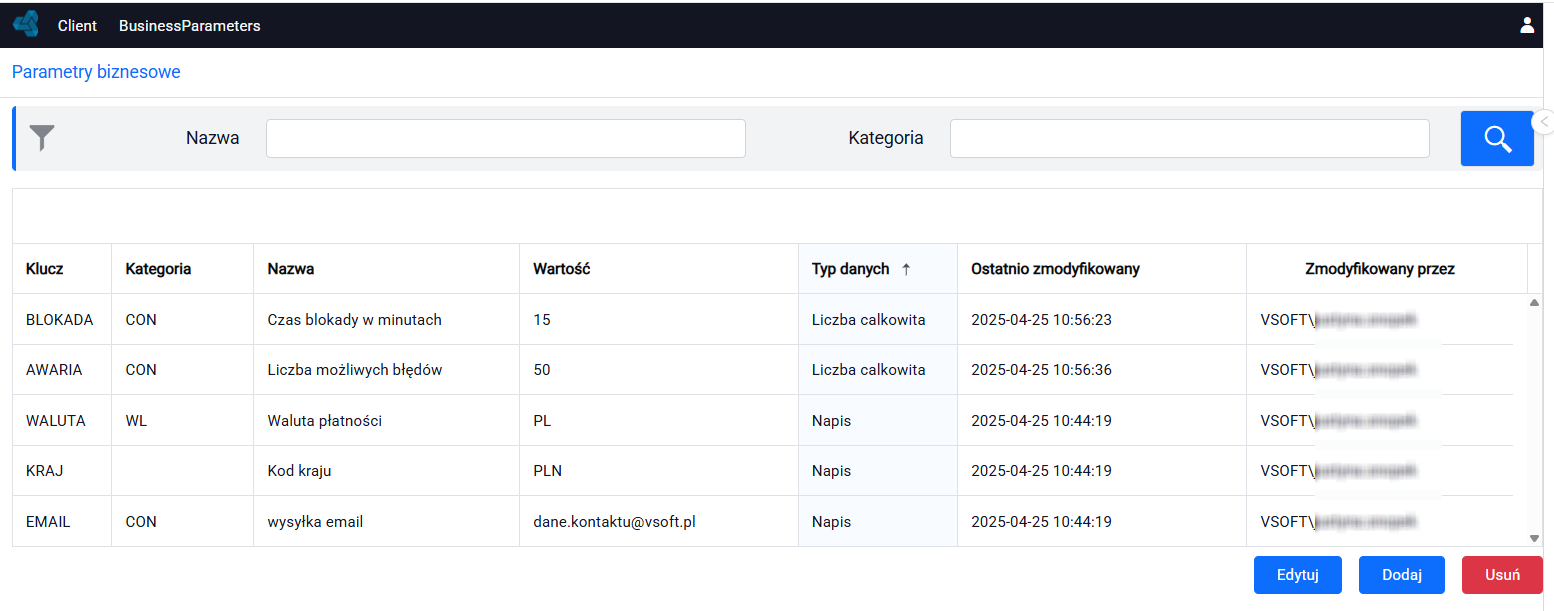Follow the Parametry biznesowe link
This screenshot has height=611, width=1554.
click(96, 72)
